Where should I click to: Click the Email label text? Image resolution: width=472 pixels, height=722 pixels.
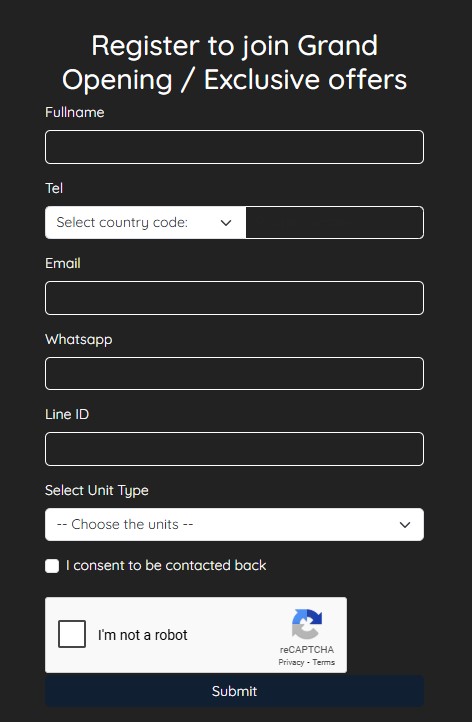63,263
